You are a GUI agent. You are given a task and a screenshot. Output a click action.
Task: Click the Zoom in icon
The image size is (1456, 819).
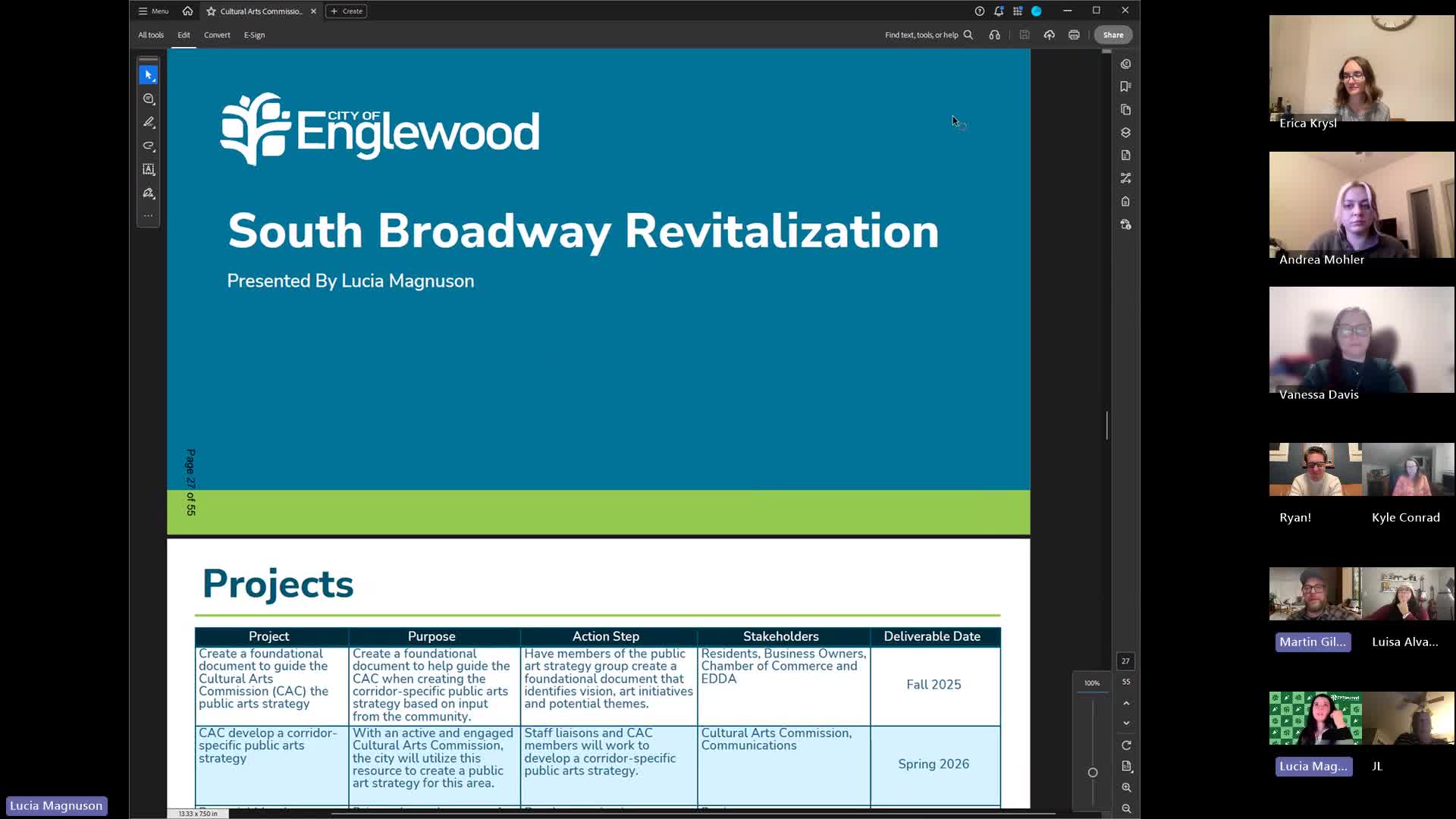[1125, 787]
